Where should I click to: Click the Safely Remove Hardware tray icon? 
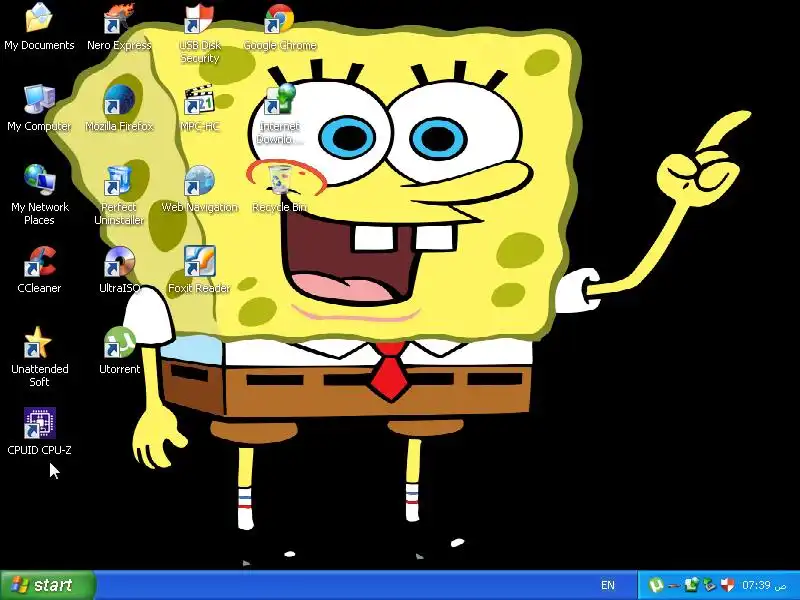pyautogui.click(x=709, y=585)
